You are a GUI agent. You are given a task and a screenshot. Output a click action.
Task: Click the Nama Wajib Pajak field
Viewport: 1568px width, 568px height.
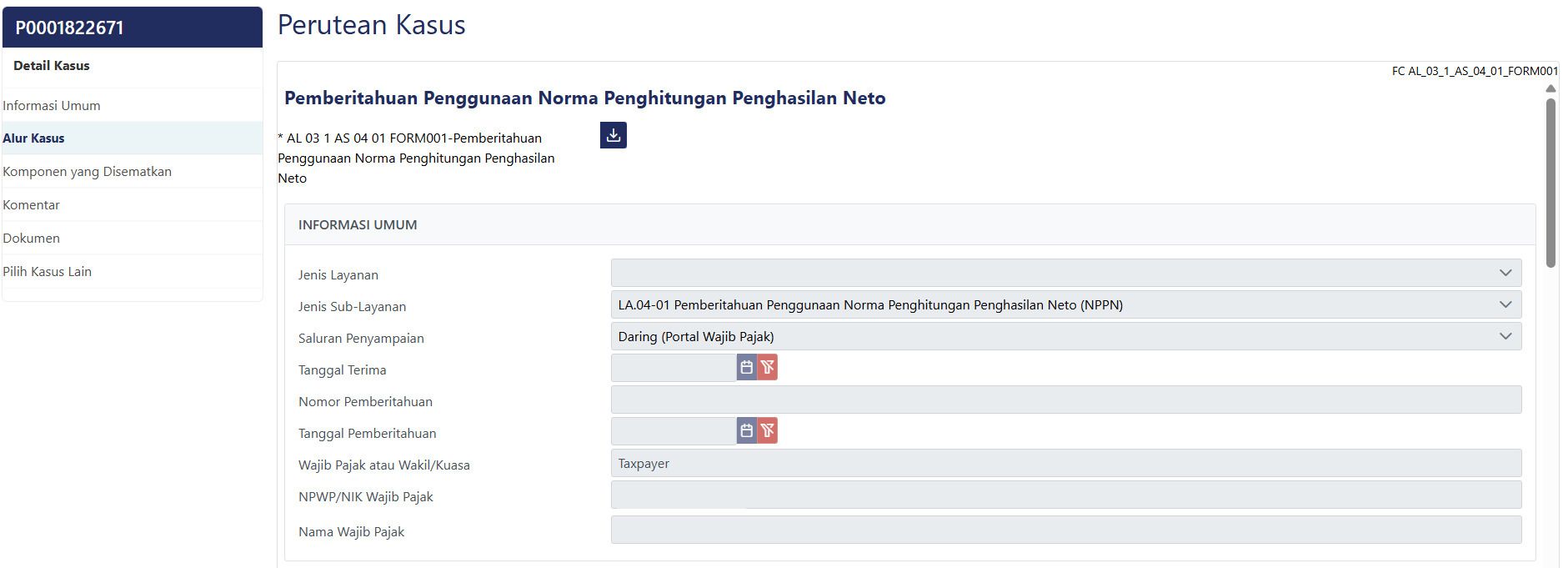tap(1065, 530)
